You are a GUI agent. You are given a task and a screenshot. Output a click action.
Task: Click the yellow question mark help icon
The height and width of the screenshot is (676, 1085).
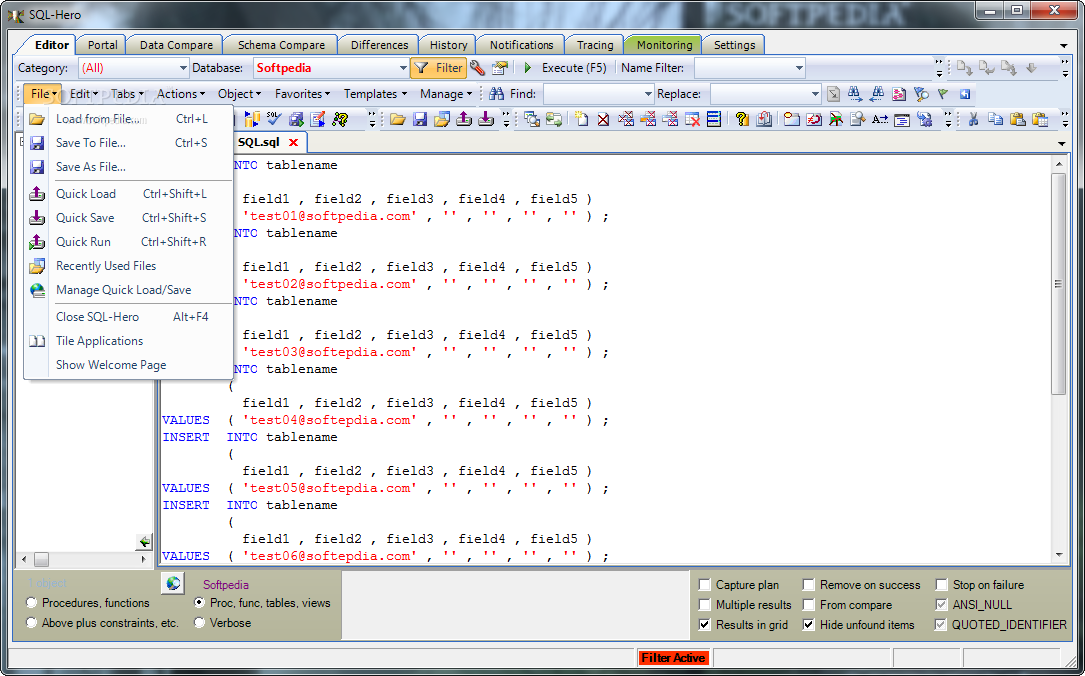click(x=742, y=119)
